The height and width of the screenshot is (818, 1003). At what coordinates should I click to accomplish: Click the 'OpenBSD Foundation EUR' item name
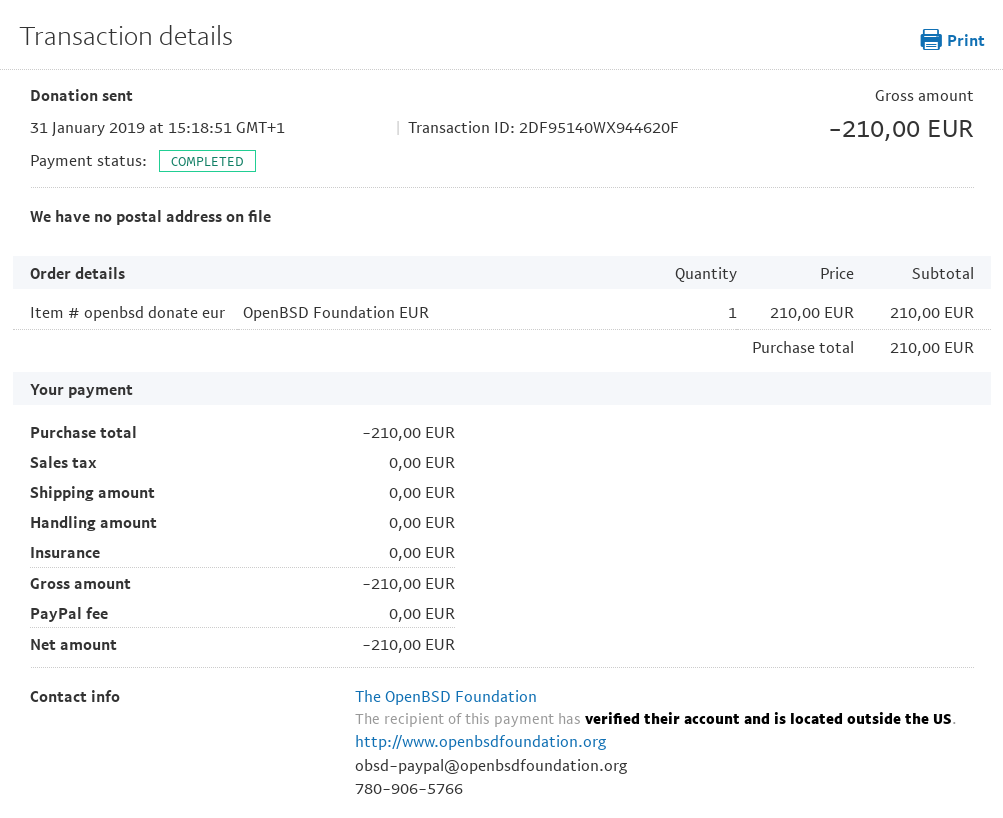(336, 313)
